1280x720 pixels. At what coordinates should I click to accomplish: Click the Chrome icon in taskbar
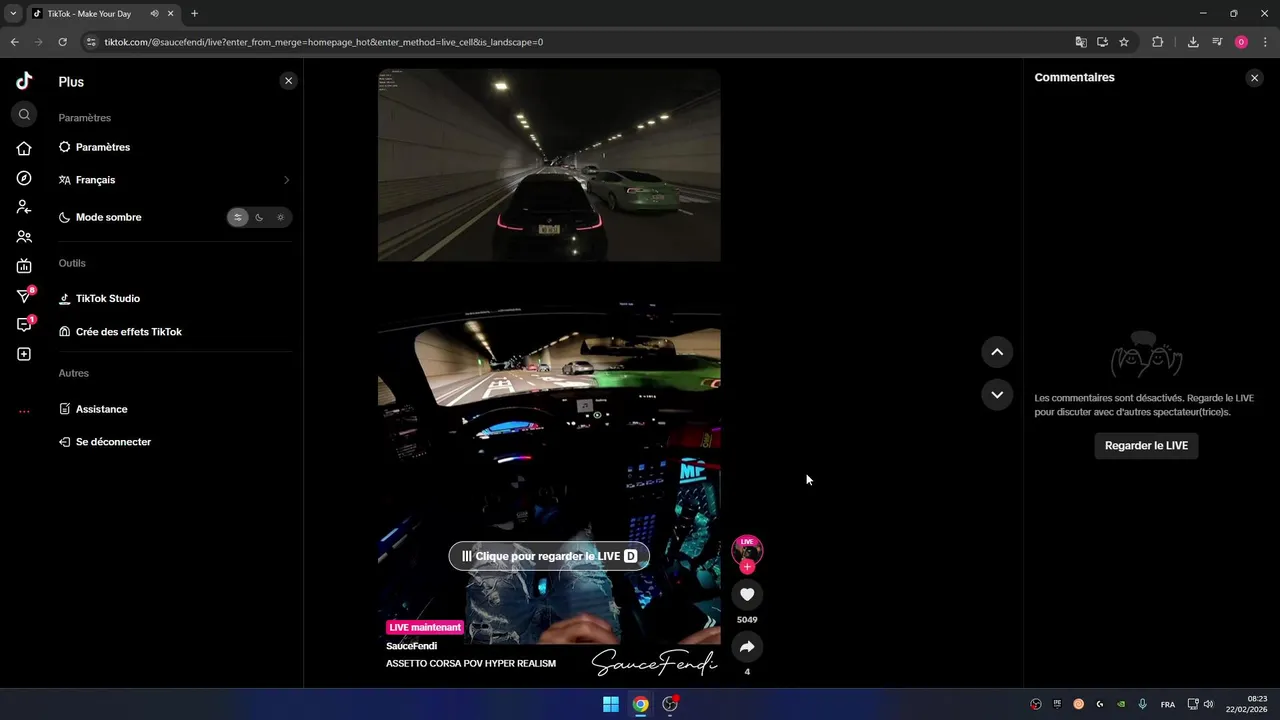coord(641,704)
